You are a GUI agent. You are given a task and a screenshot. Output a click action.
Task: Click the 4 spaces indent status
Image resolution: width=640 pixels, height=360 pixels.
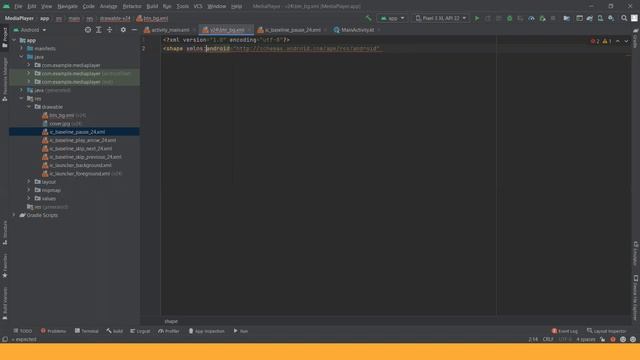[x=585, y=339]
